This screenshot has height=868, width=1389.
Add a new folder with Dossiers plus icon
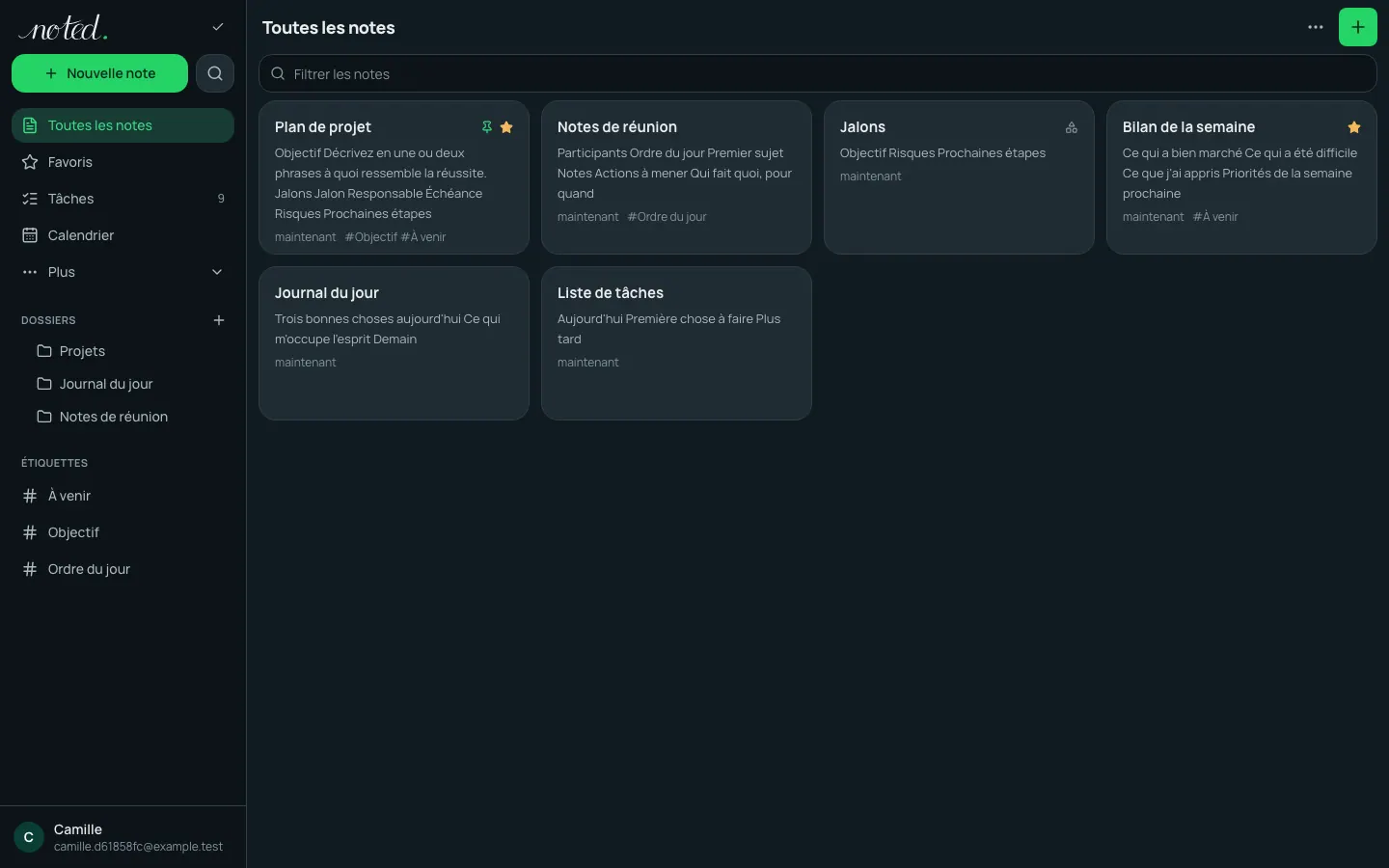tap(219, 320)
